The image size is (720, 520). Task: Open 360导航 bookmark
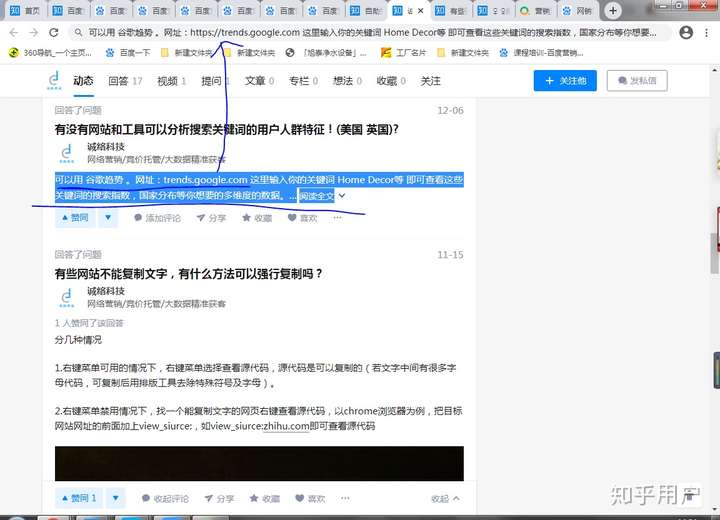[51, 53]
